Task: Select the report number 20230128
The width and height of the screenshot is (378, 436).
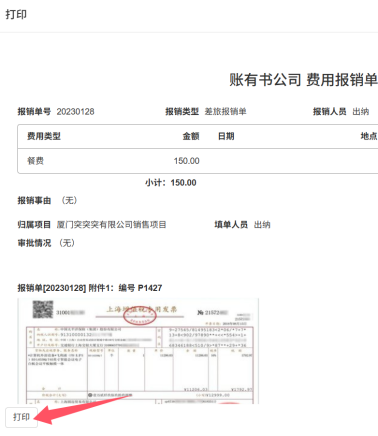Action: [x=75, y=111]
